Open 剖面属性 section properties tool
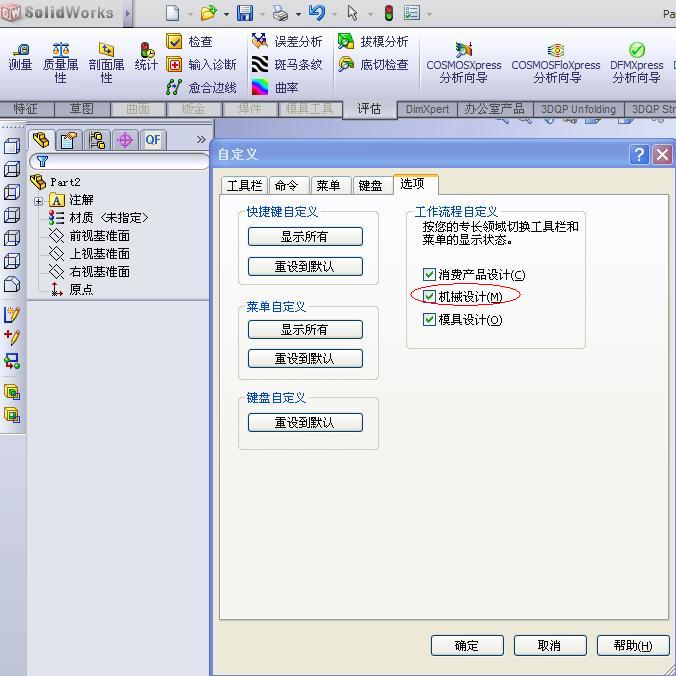 (106, 63)
